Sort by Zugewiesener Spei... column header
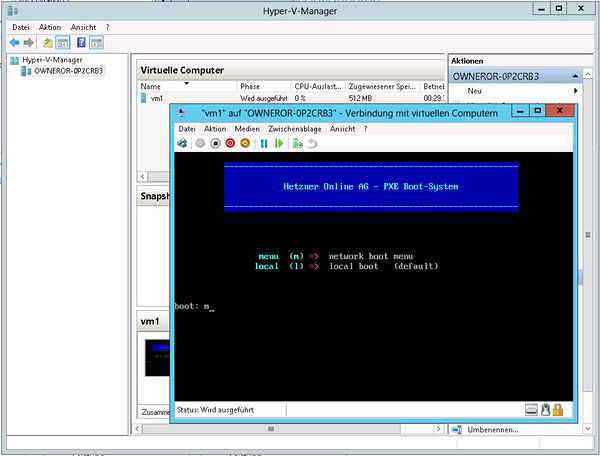600x456 pixels. (x=382, y=86)
